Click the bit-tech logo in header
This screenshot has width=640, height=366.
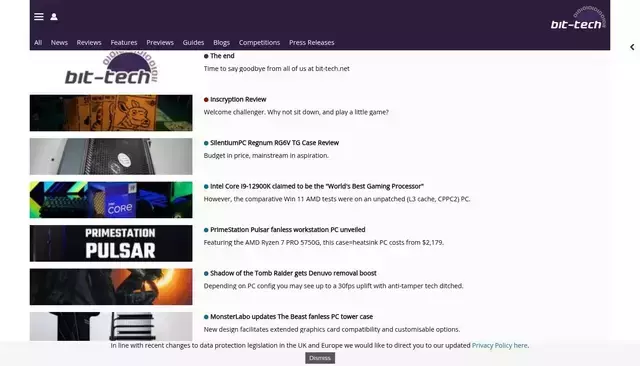(x=578, y=18)
